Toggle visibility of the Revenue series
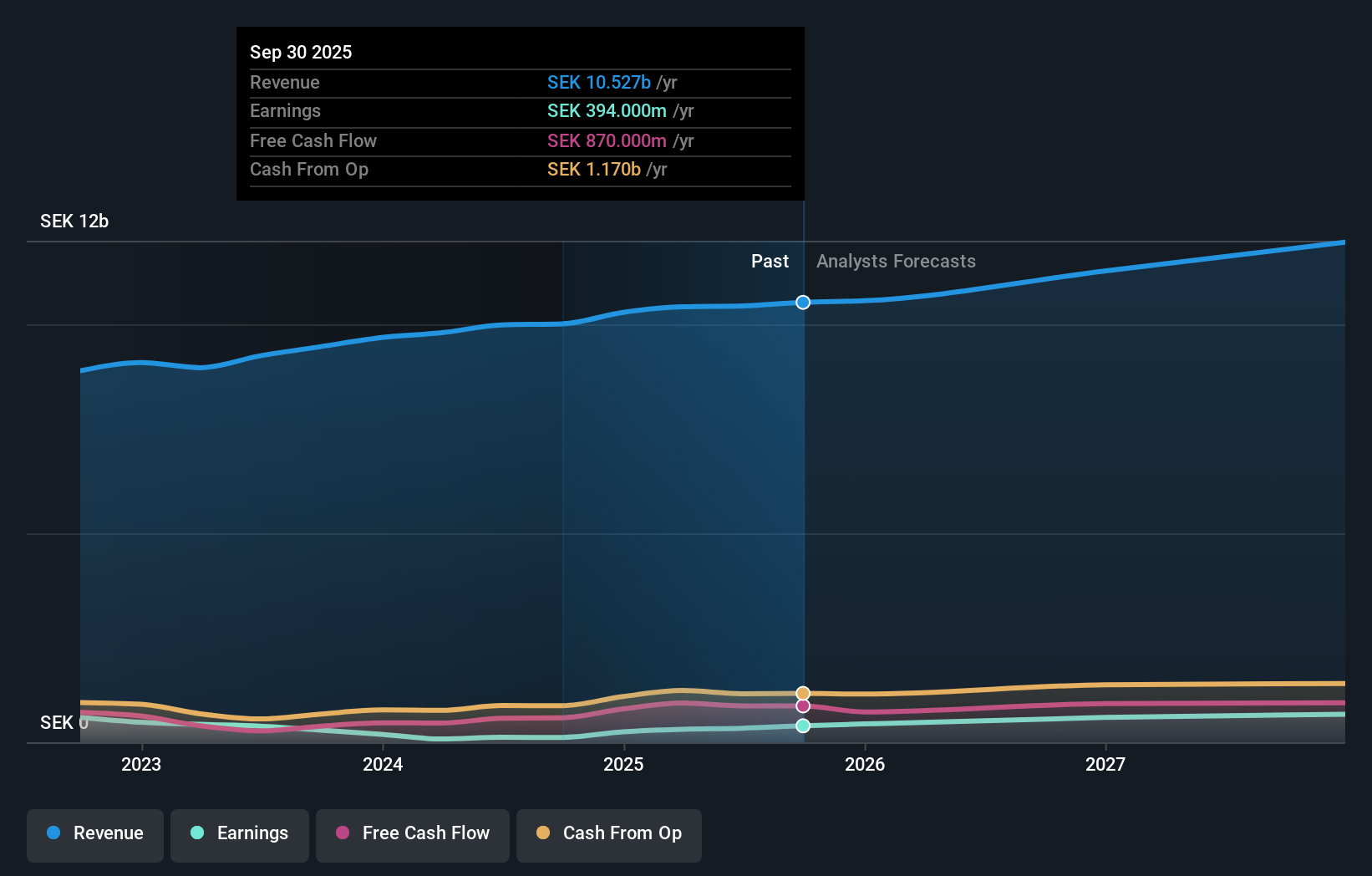 94,833
